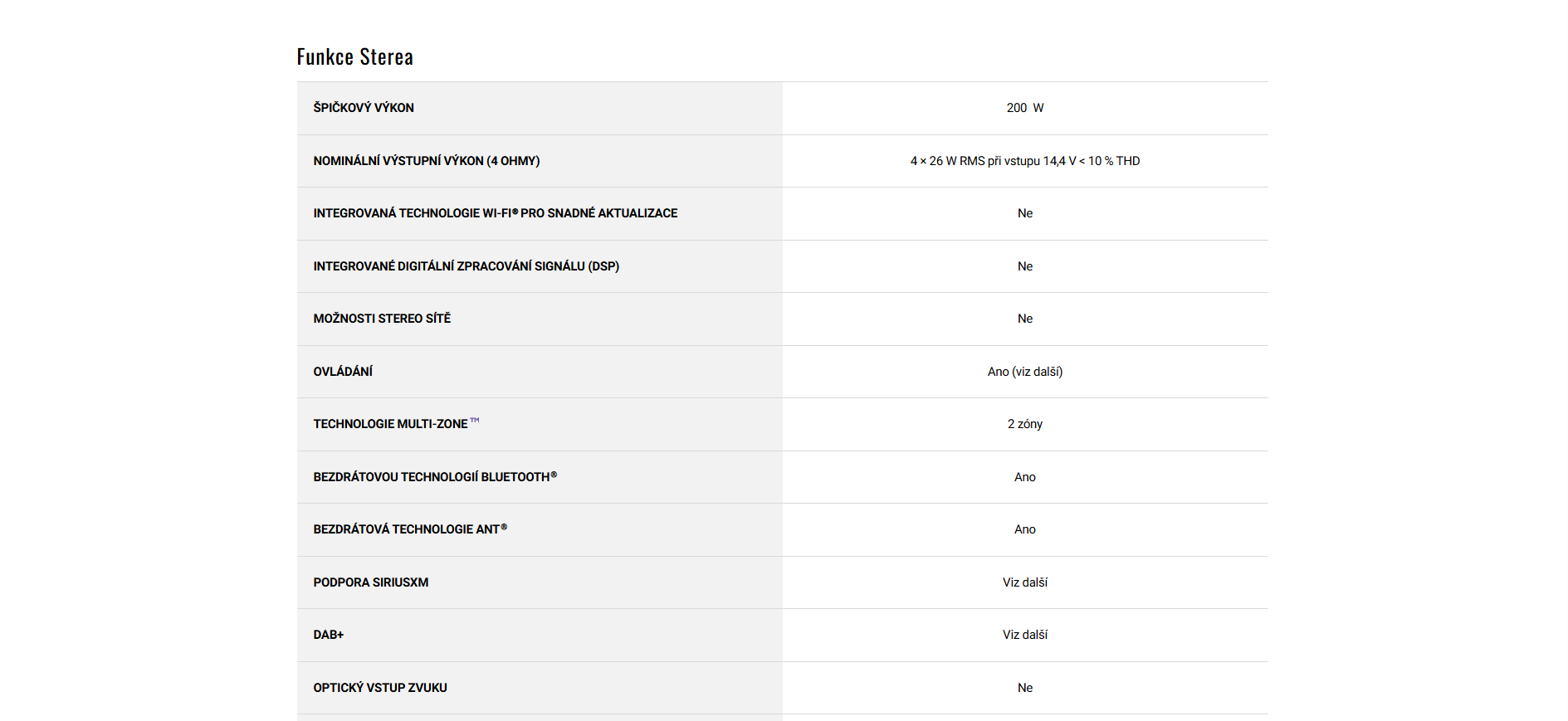The image size is (1568, 721).
Task: Click the "Technologie Multi-Zone" label
Action: 391,424
